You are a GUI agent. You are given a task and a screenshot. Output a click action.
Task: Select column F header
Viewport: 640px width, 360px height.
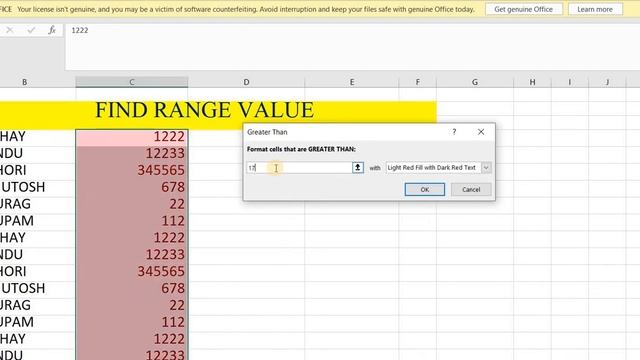(417, 82)
